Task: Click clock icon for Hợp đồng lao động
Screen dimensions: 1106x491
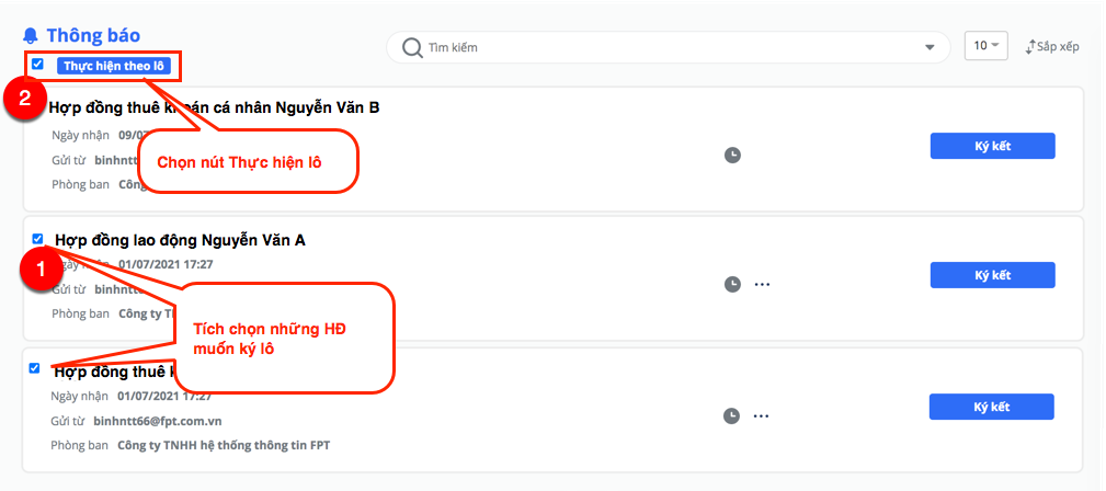Action: point(733,284)
